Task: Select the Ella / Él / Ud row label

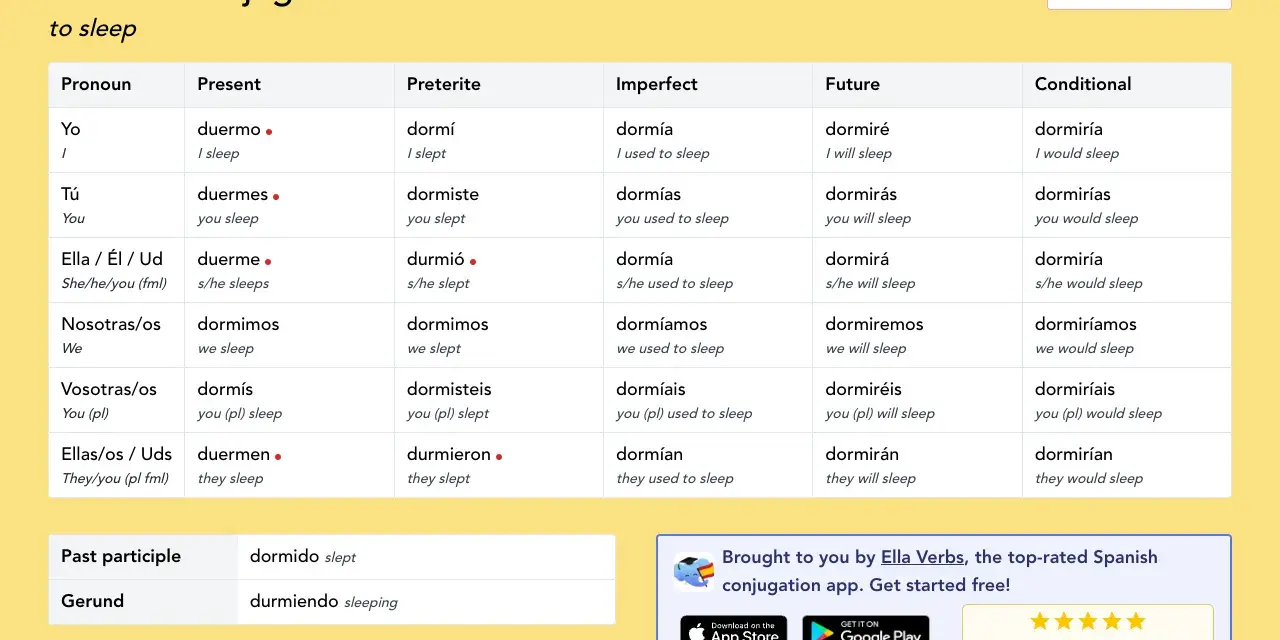Action: (111, 259)
